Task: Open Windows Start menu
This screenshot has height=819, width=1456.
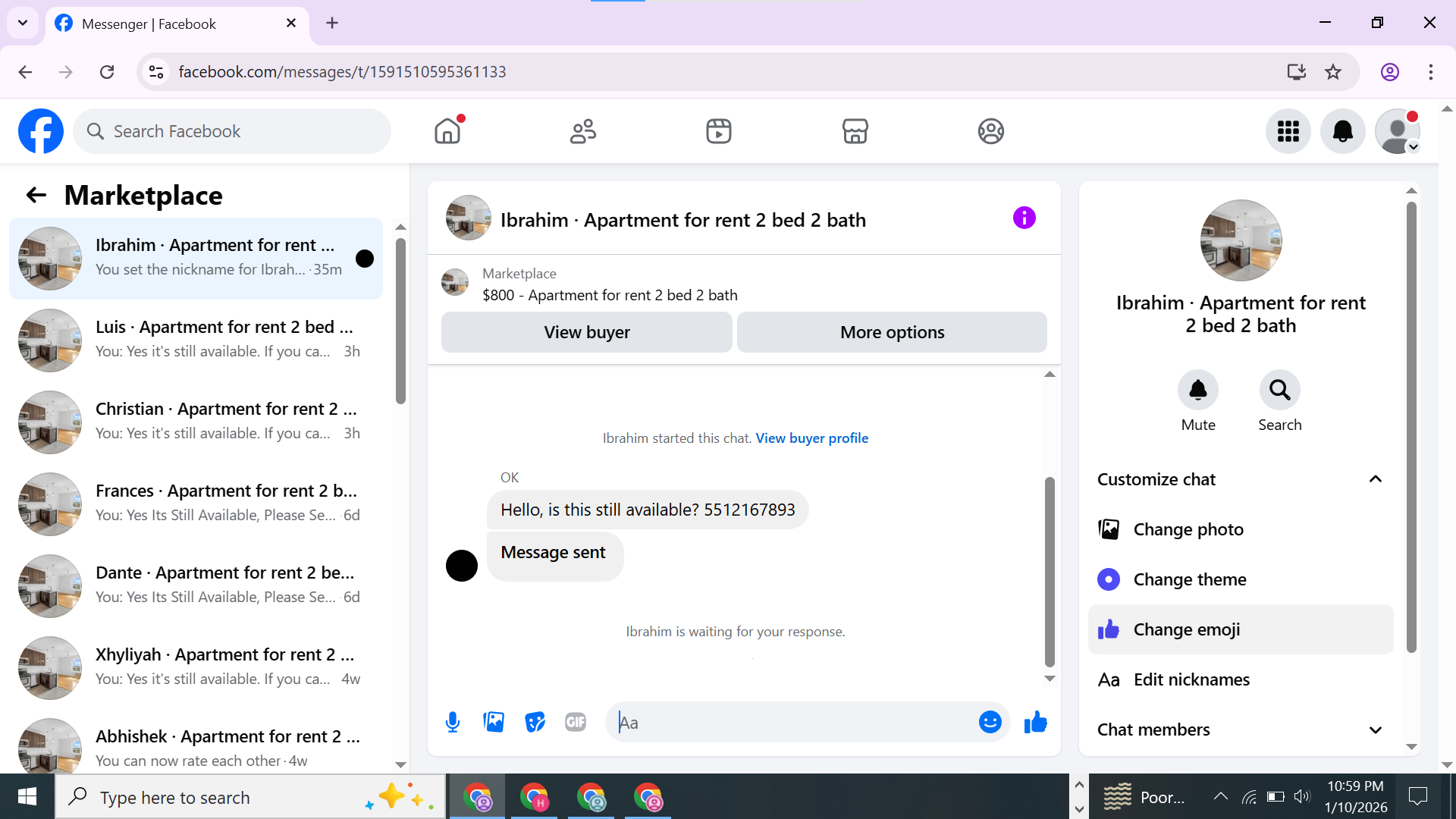Action: (27, 797)
